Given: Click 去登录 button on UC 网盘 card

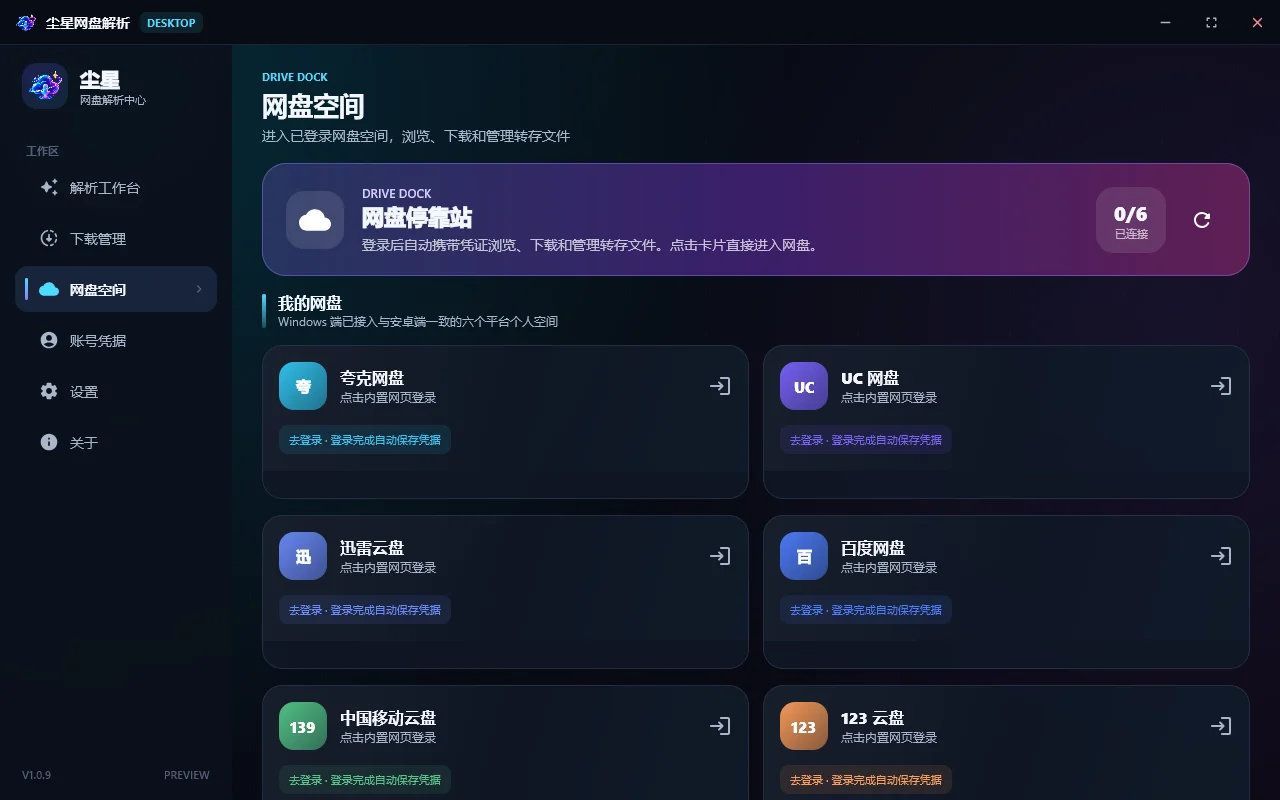Looking at the screenshot, I should [866, 440].
